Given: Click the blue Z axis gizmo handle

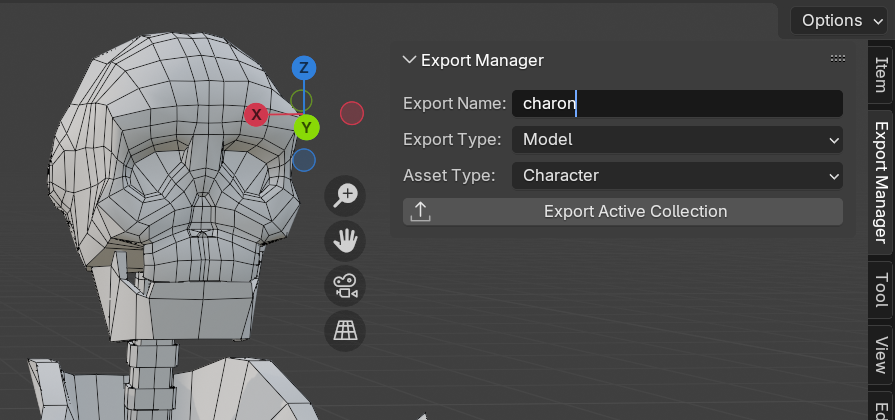Looking at the screenshot, I should 304,68.
